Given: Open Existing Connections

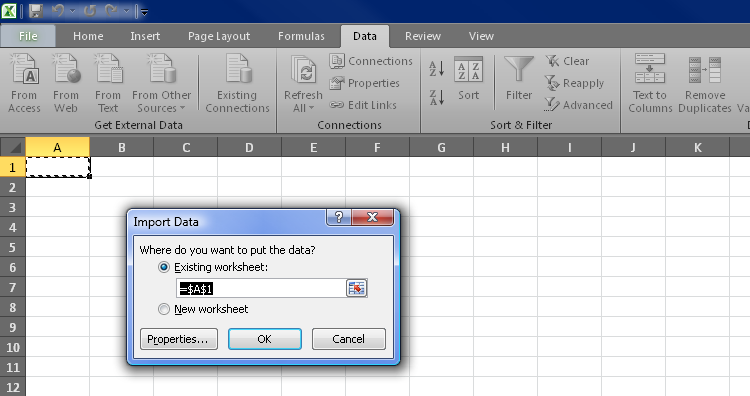Looking at the screenshot, I should [237, 84].
